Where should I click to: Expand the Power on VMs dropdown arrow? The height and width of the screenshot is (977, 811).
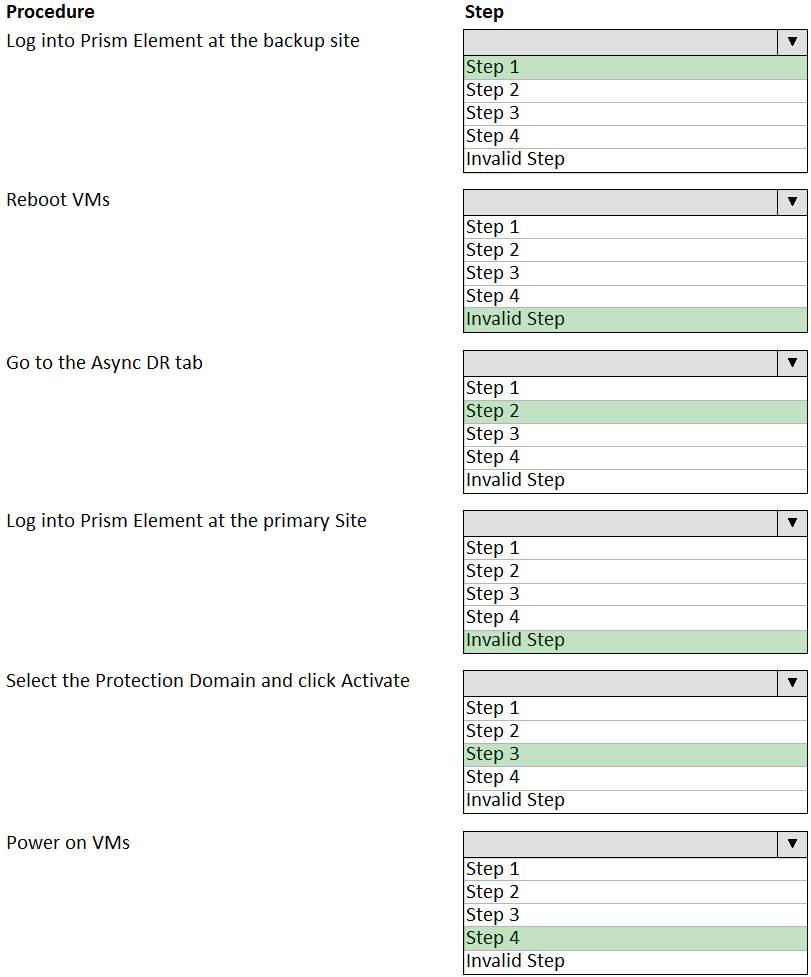pyautogui.click(x=792, y=844)
